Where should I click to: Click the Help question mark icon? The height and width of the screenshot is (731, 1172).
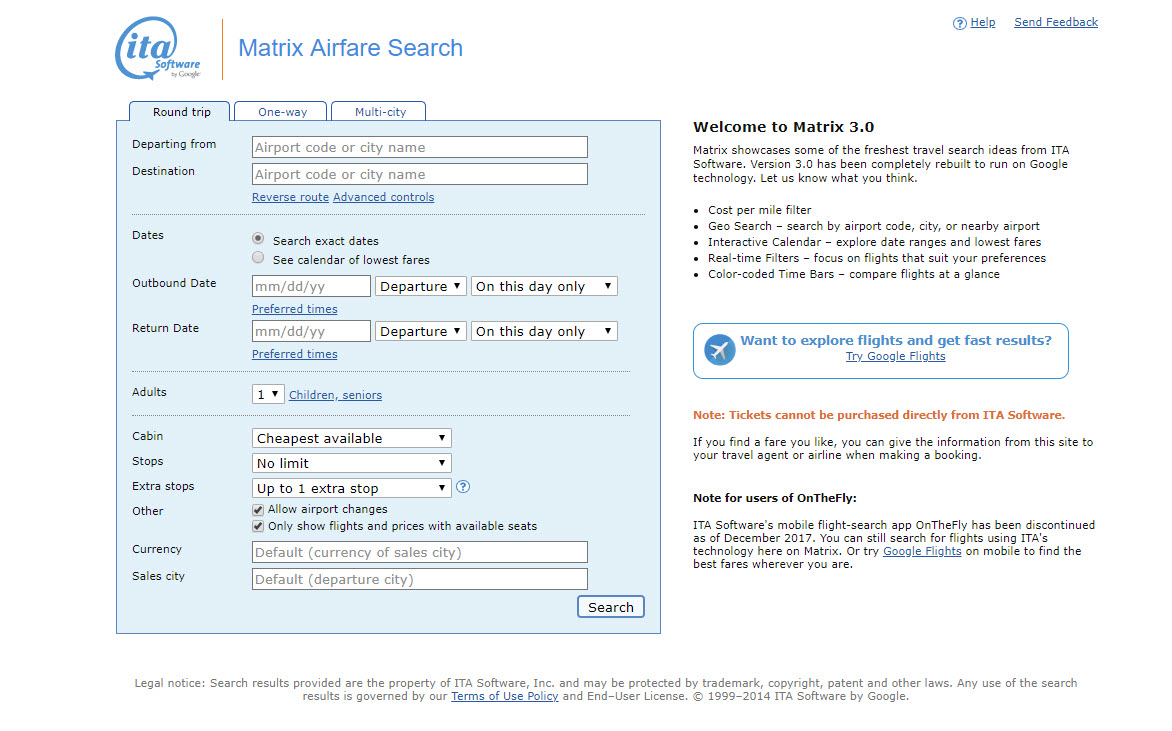click(960, 23)
